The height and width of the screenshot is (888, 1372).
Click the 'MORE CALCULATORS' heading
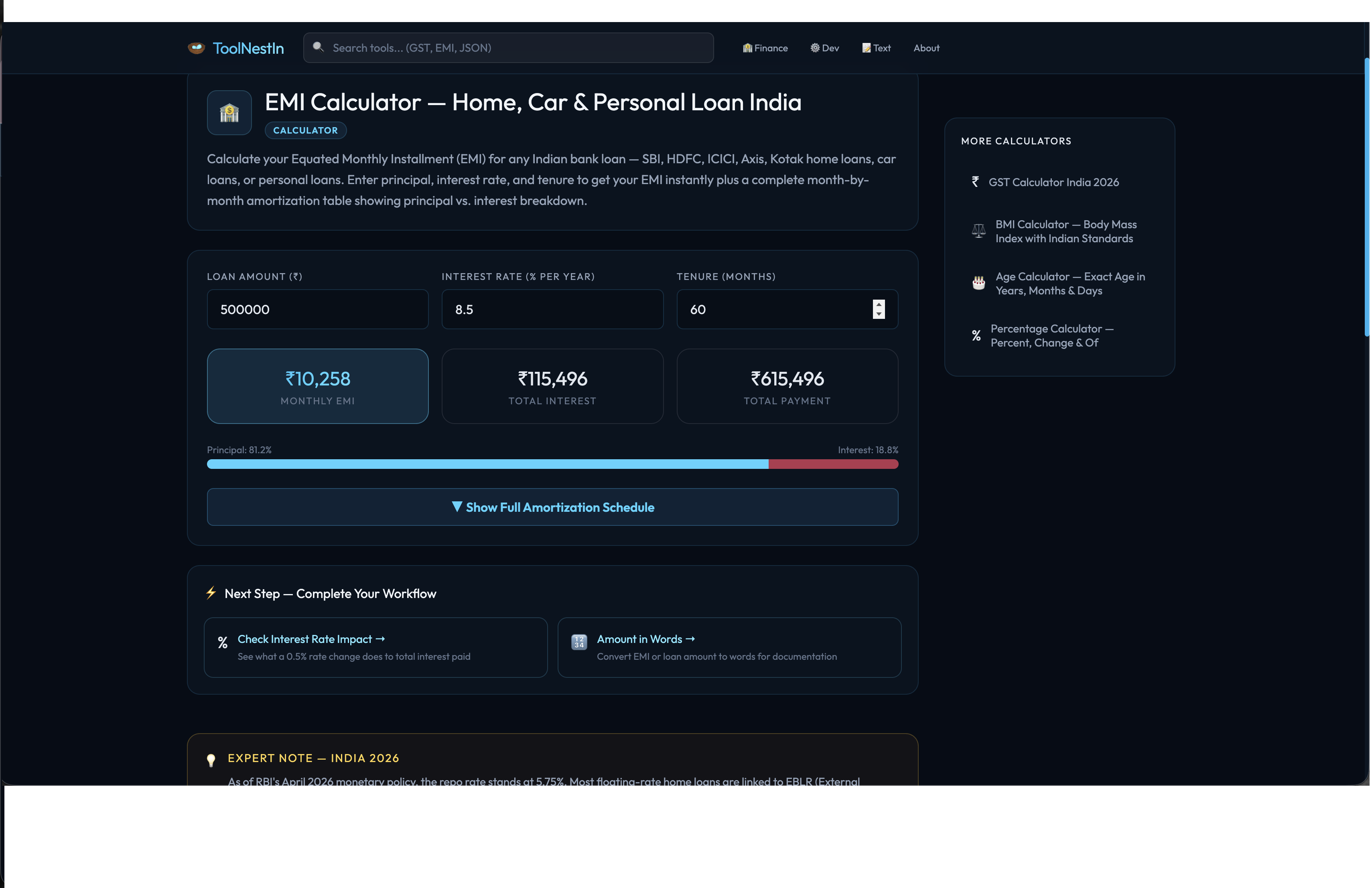(x=1016, y=141)
